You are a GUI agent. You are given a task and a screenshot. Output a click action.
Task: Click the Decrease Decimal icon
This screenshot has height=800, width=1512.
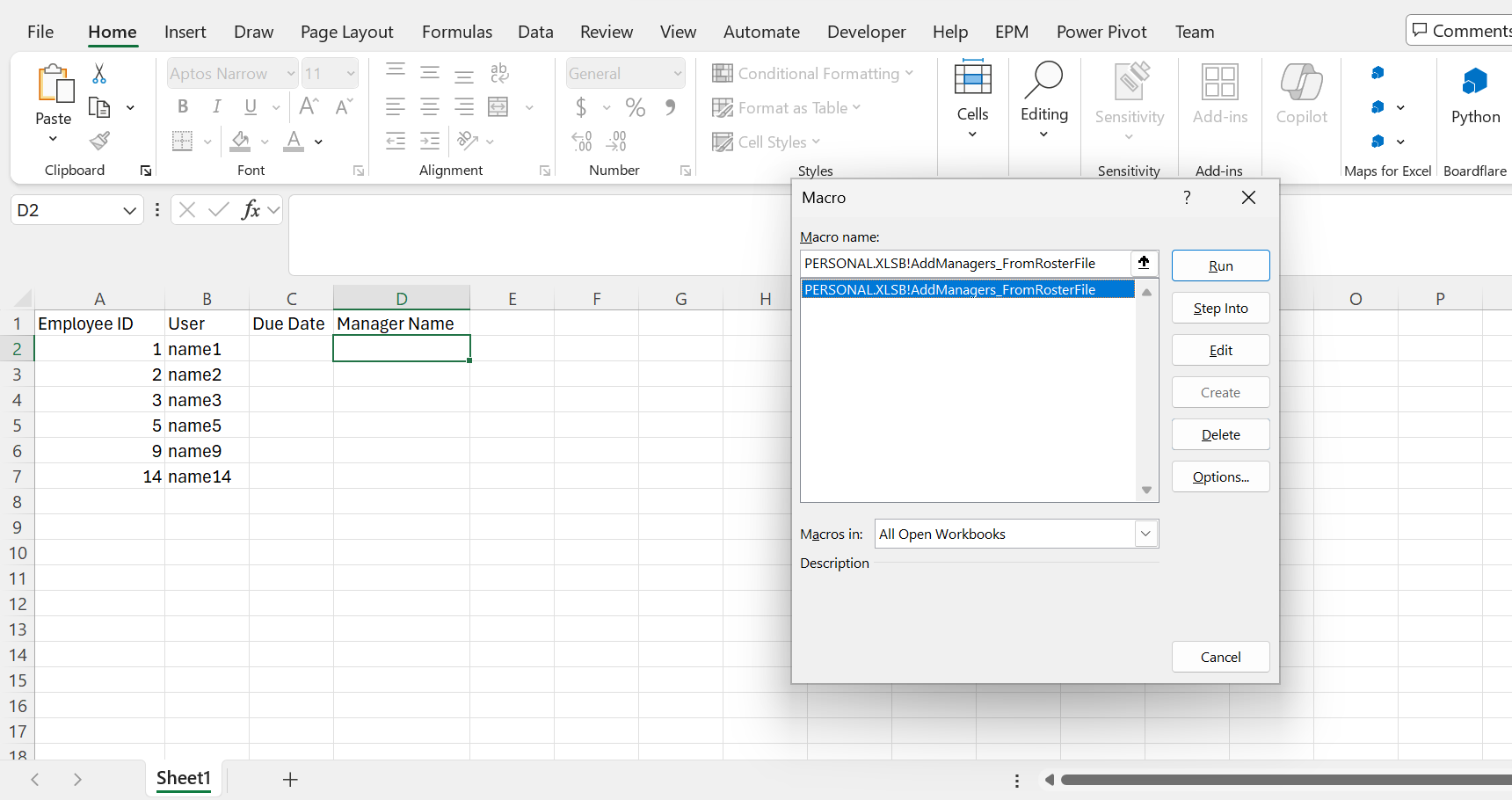click(616, 141)
